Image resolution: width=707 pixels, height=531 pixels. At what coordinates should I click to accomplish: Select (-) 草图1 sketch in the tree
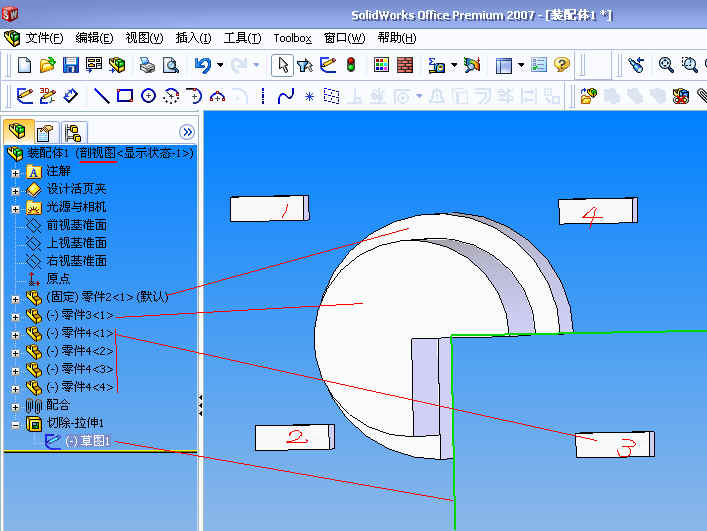coord(87,441)
